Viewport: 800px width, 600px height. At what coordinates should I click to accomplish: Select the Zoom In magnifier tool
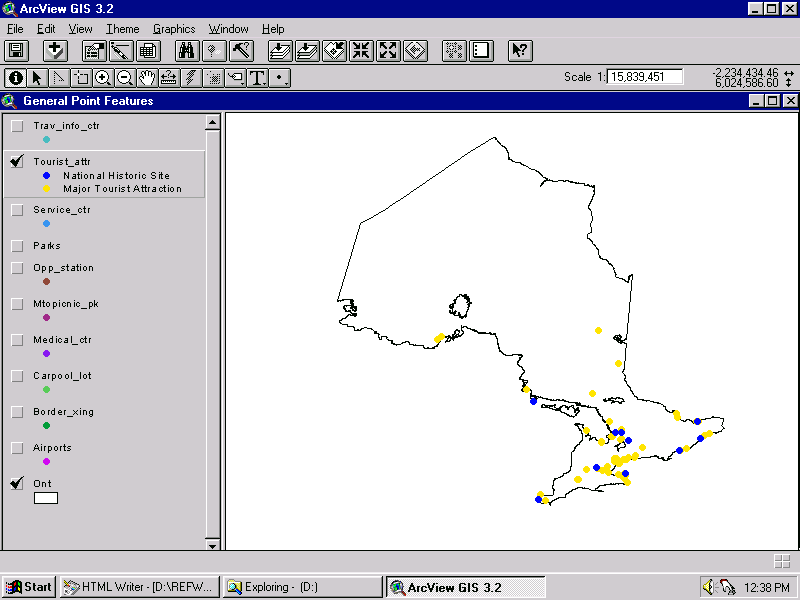[103, 78]
